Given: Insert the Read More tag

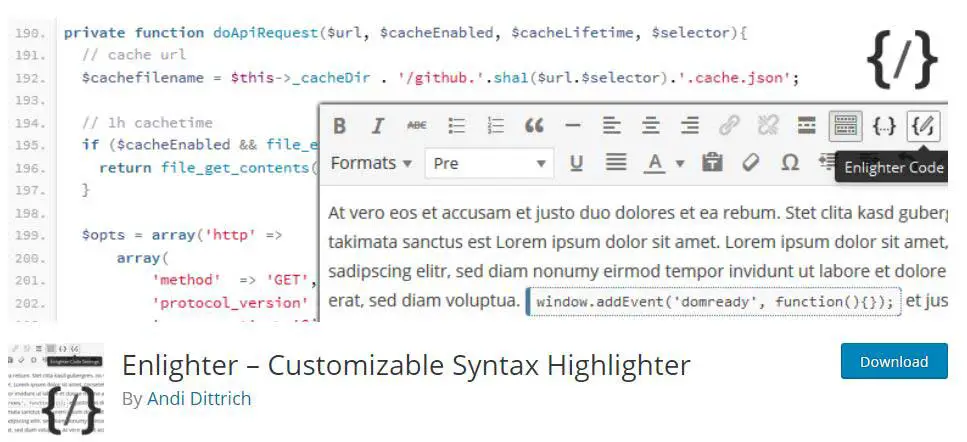Looking at the screenshot, I should tap(807, 126).
